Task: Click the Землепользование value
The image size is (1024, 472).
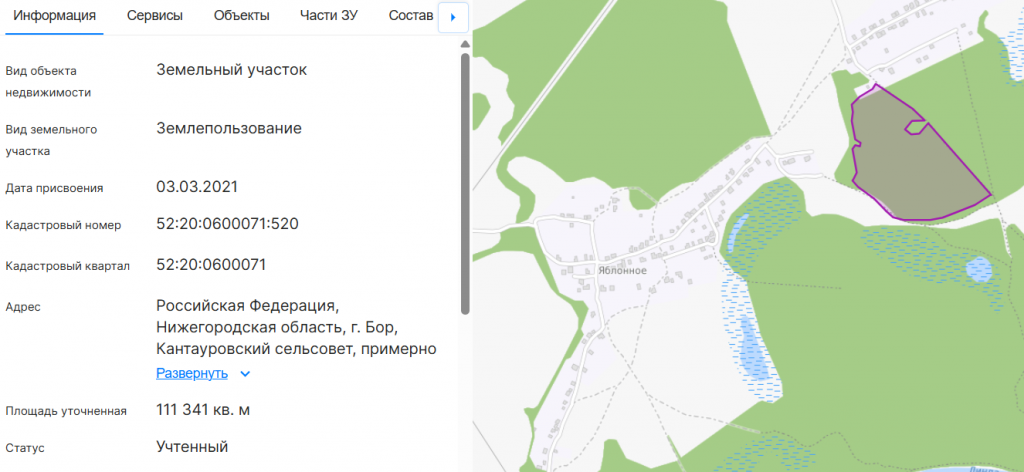Action: [229, 128]
